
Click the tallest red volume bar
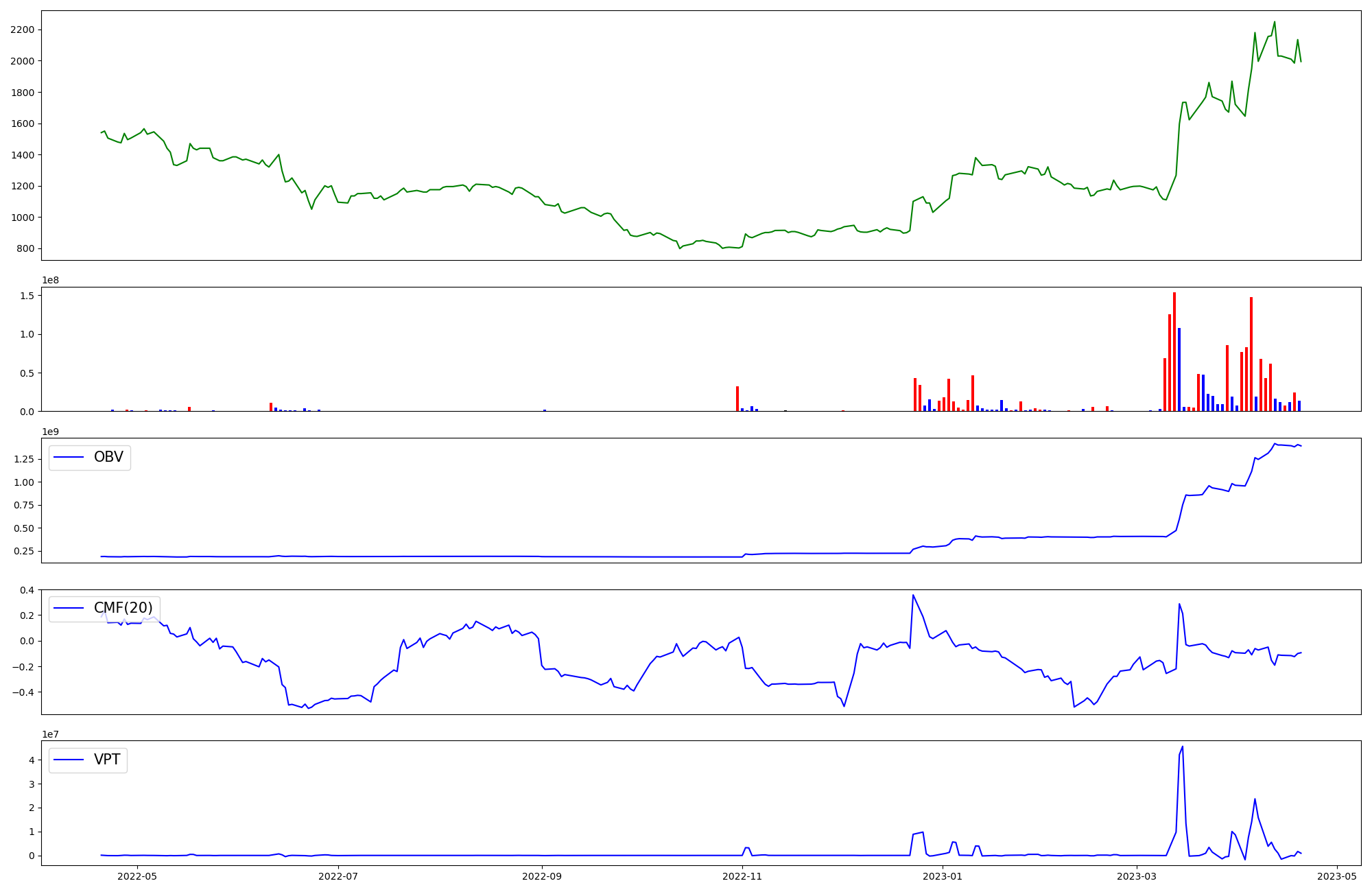(x=1174, y=351)
